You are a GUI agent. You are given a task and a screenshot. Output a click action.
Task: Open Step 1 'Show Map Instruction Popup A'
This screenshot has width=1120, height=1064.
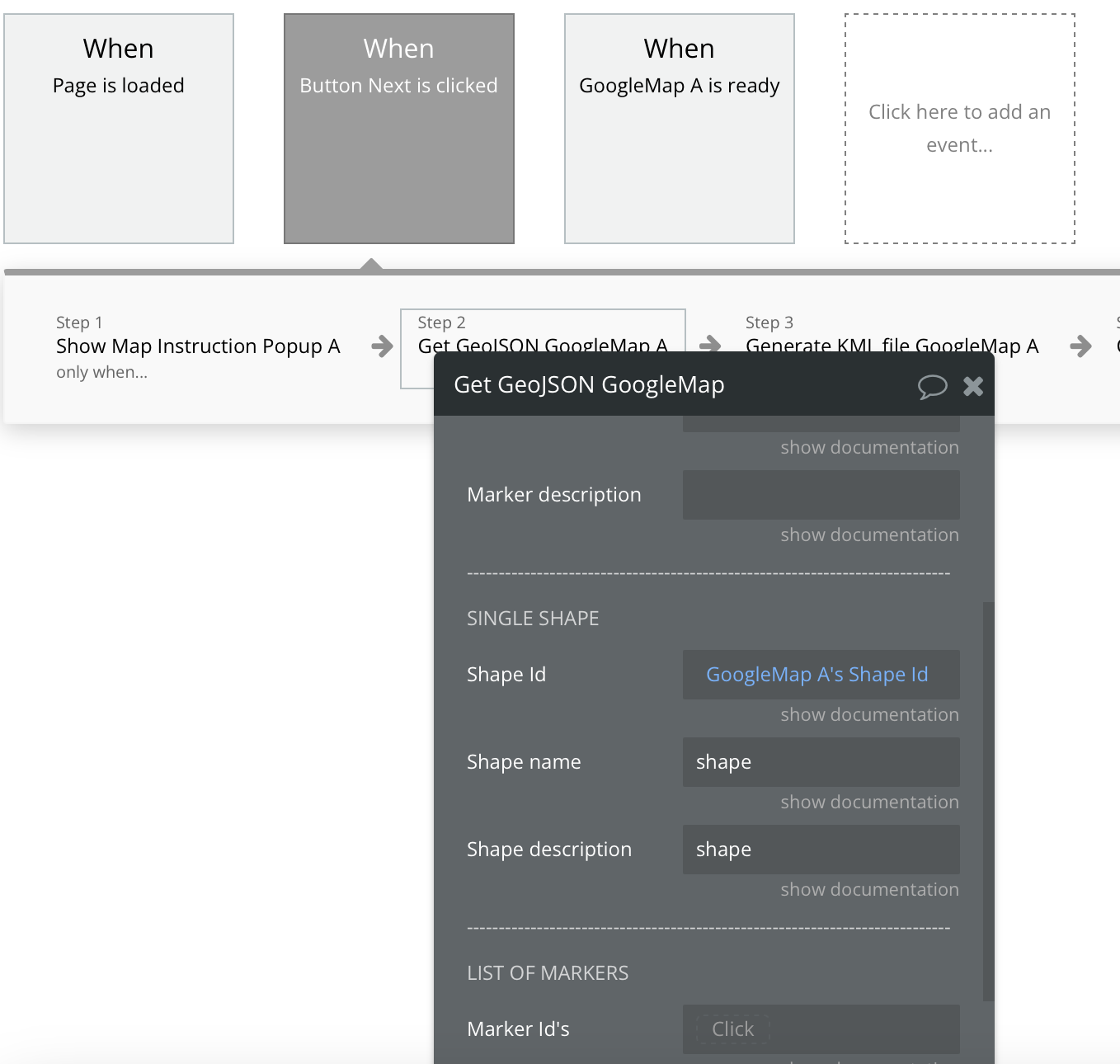coord(198,346)
